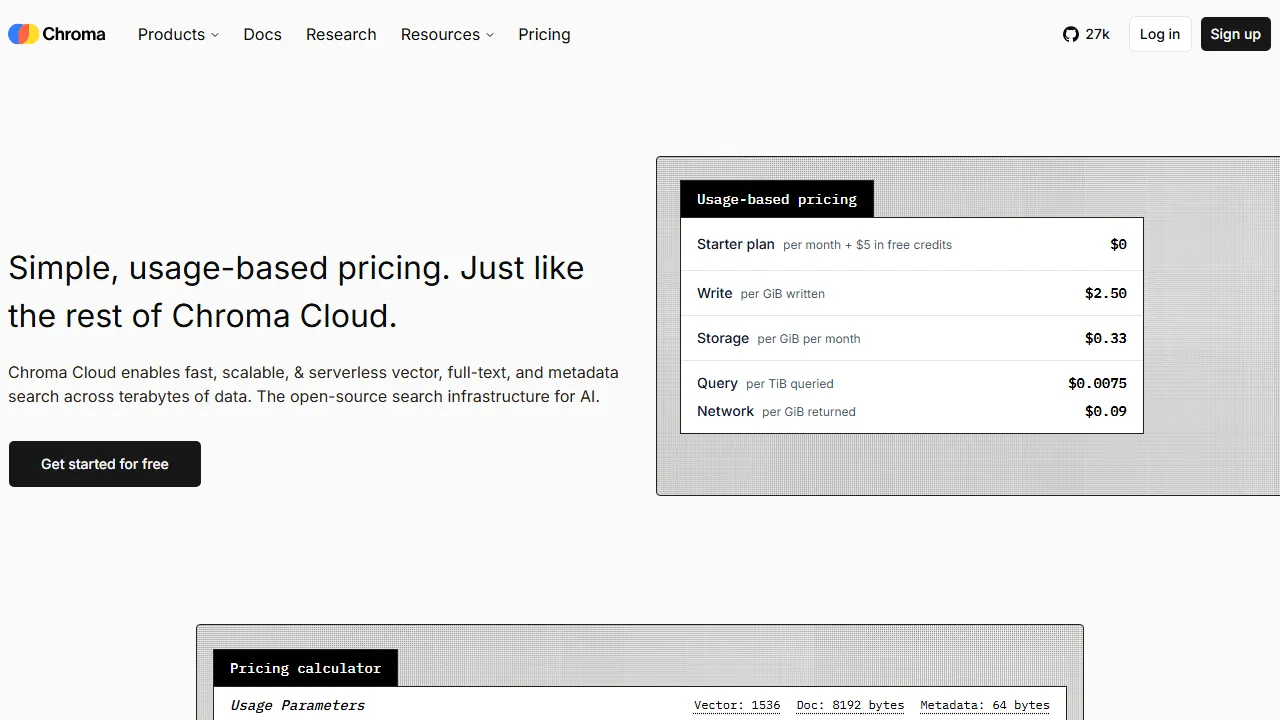Viewport: 1280px width, 720px height.
Task: Click the Network per GiB returned label
Action: tap(776, 411)
